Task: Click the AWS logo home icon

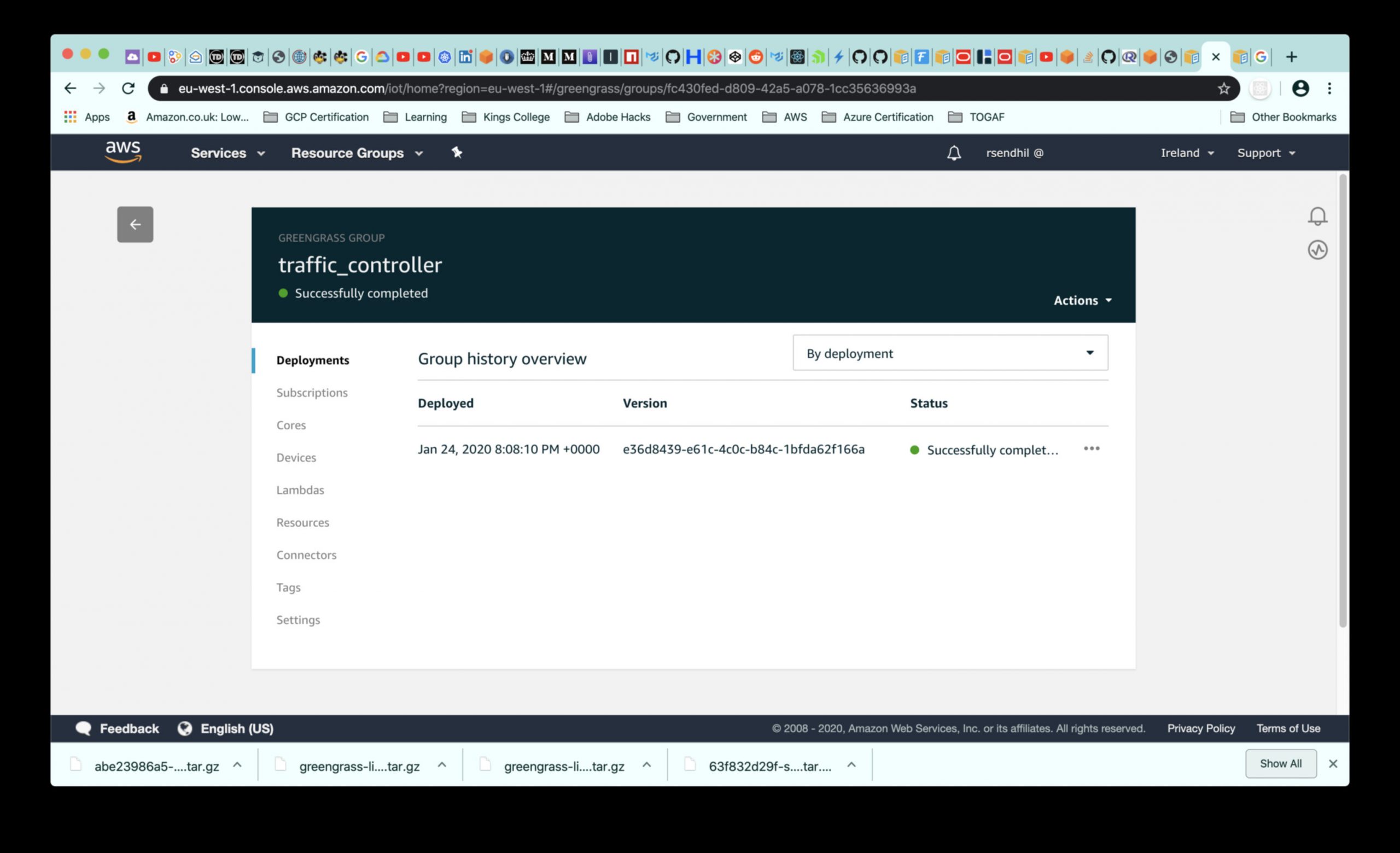Action: click(122, 152)
